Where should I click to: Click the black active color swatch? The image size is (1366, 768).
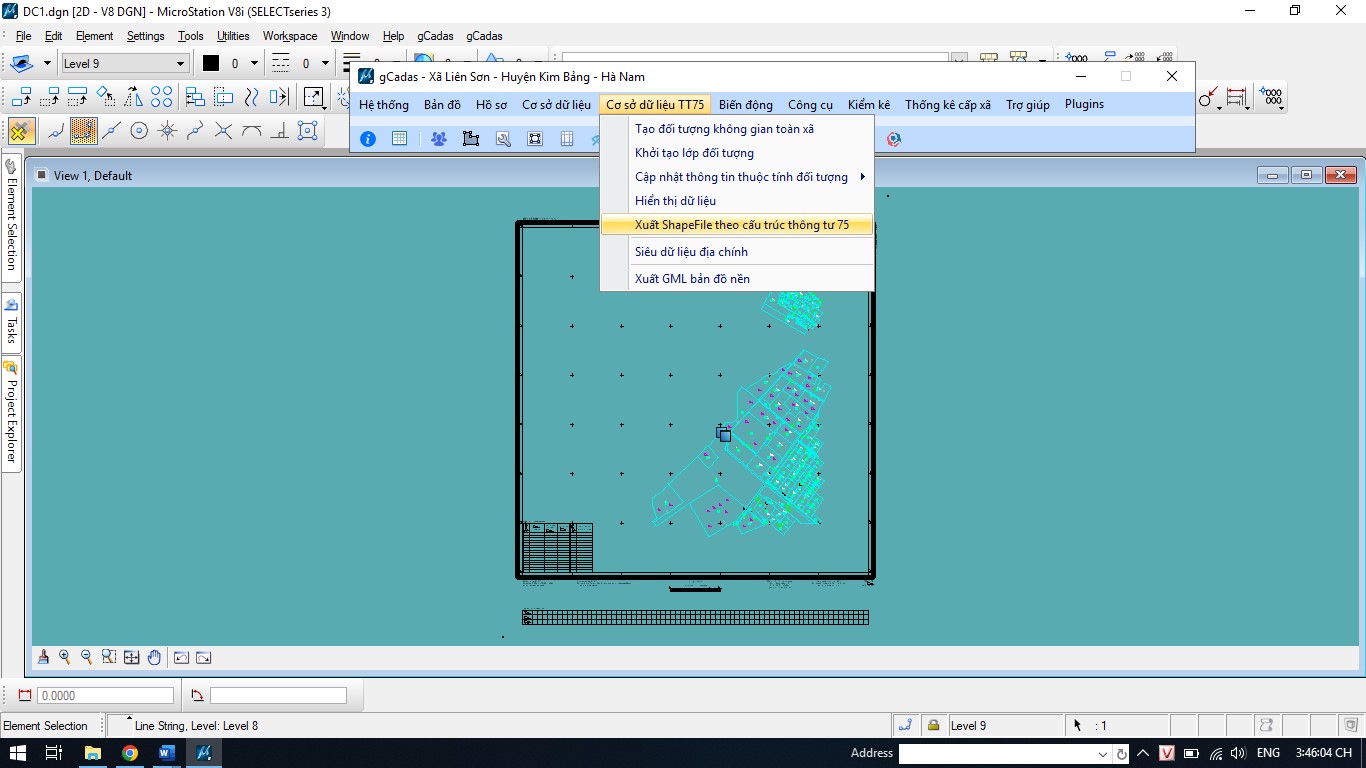pyautogui.click(x=211, y=64)
